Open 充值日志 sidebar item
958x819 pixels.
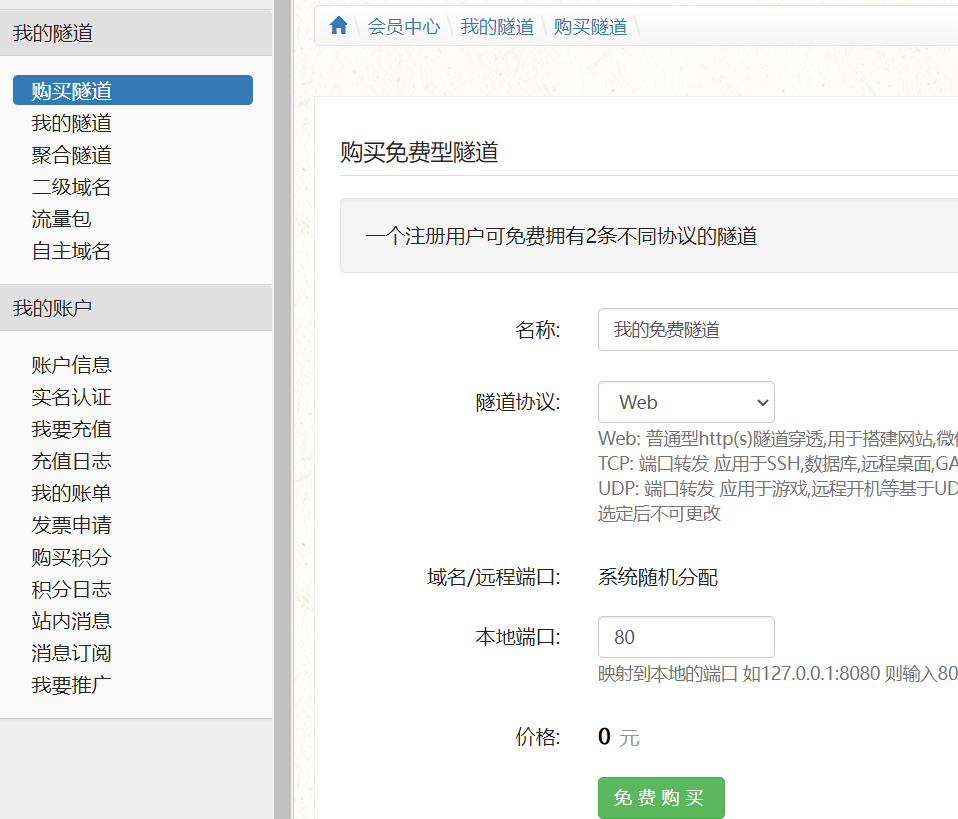(x=71, y=461)
